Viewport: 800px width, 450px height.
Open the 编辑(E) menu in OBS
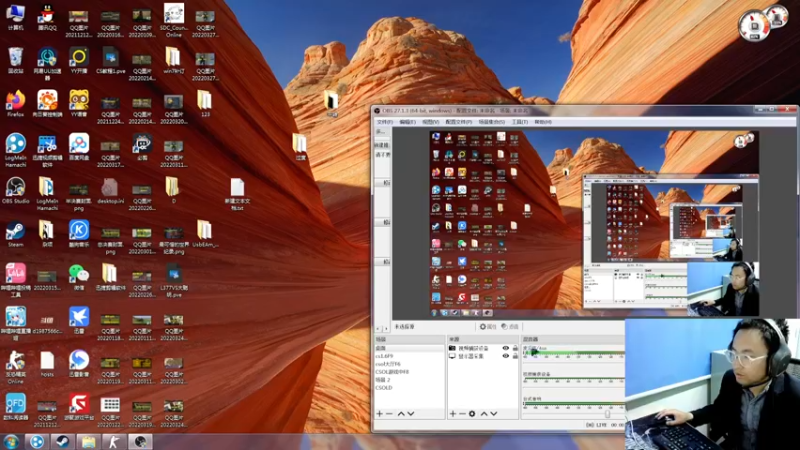pos(407,122)
